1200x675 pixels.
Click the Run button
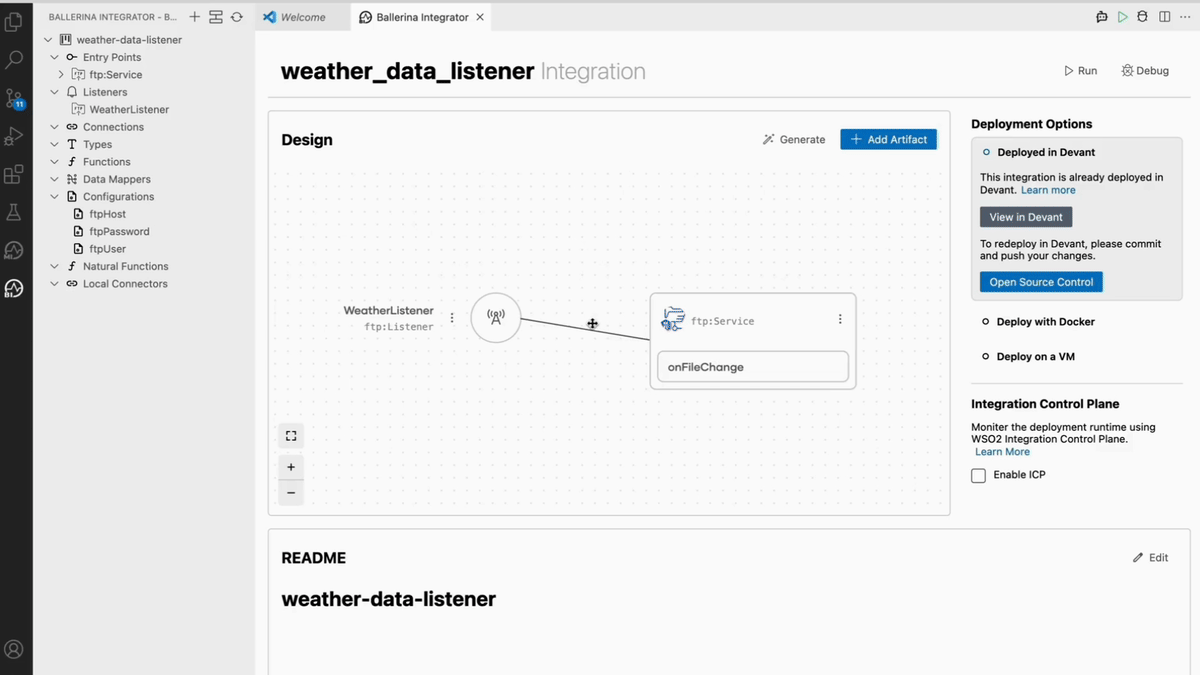point(1081,71)
